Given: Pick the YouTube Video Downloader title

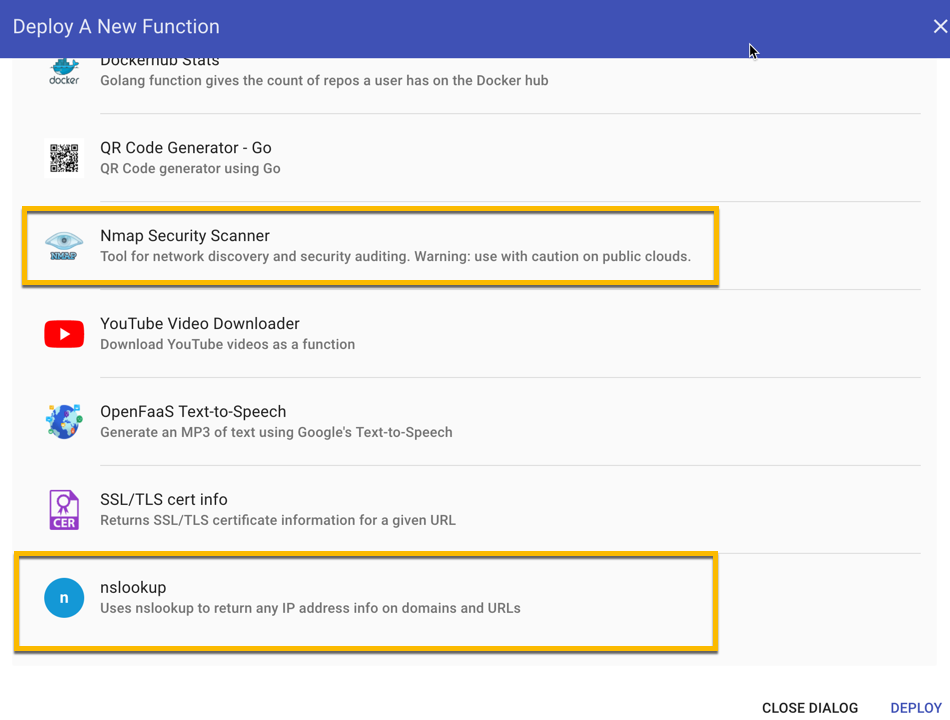Looking at the screenshot, I should coord(200,324).
